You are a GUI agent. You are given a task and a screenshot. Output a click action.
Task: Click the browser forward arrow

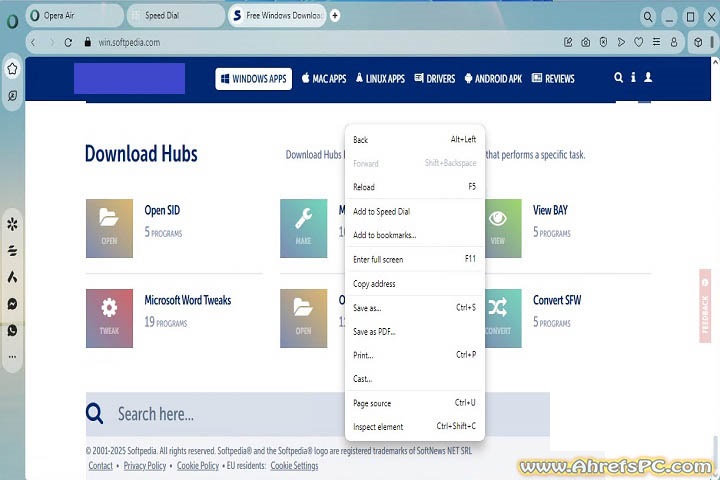(51, 42)
